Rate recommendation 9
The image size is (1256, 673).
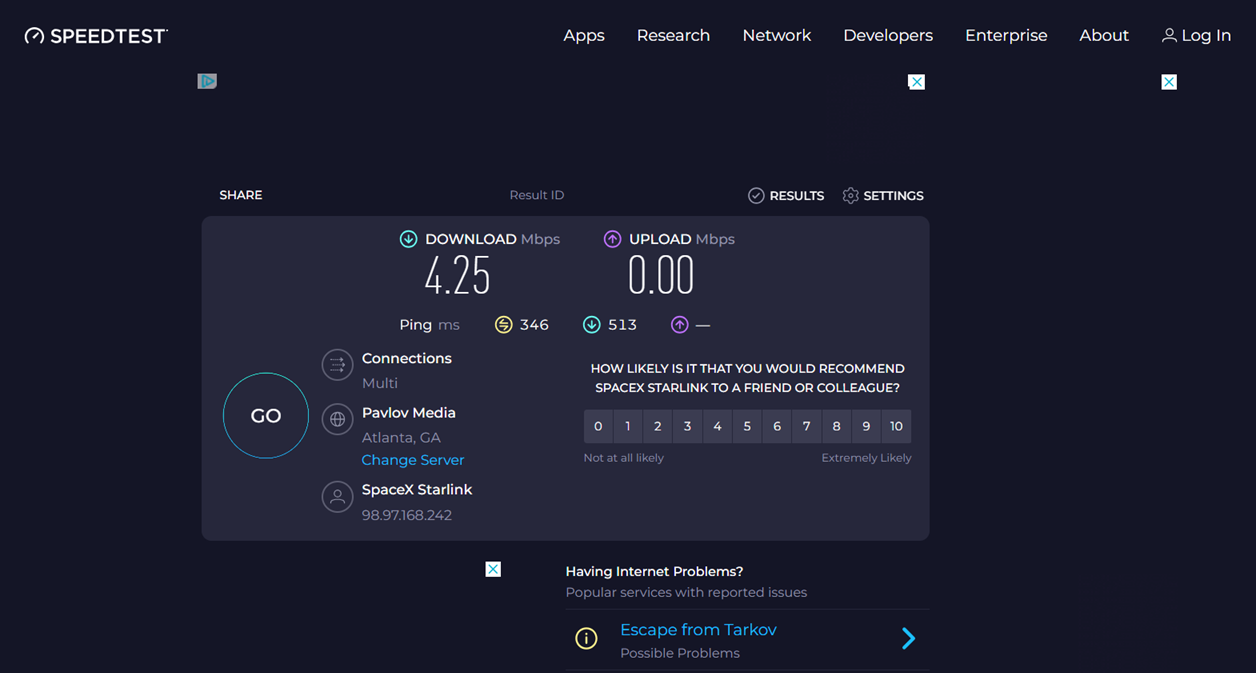866,426
